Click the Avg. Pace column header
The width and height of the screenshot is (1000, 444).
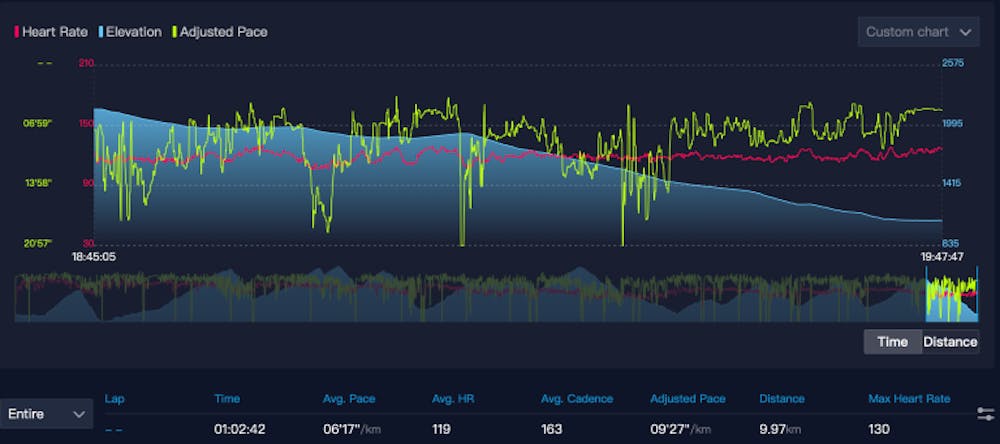pos(349,399)
